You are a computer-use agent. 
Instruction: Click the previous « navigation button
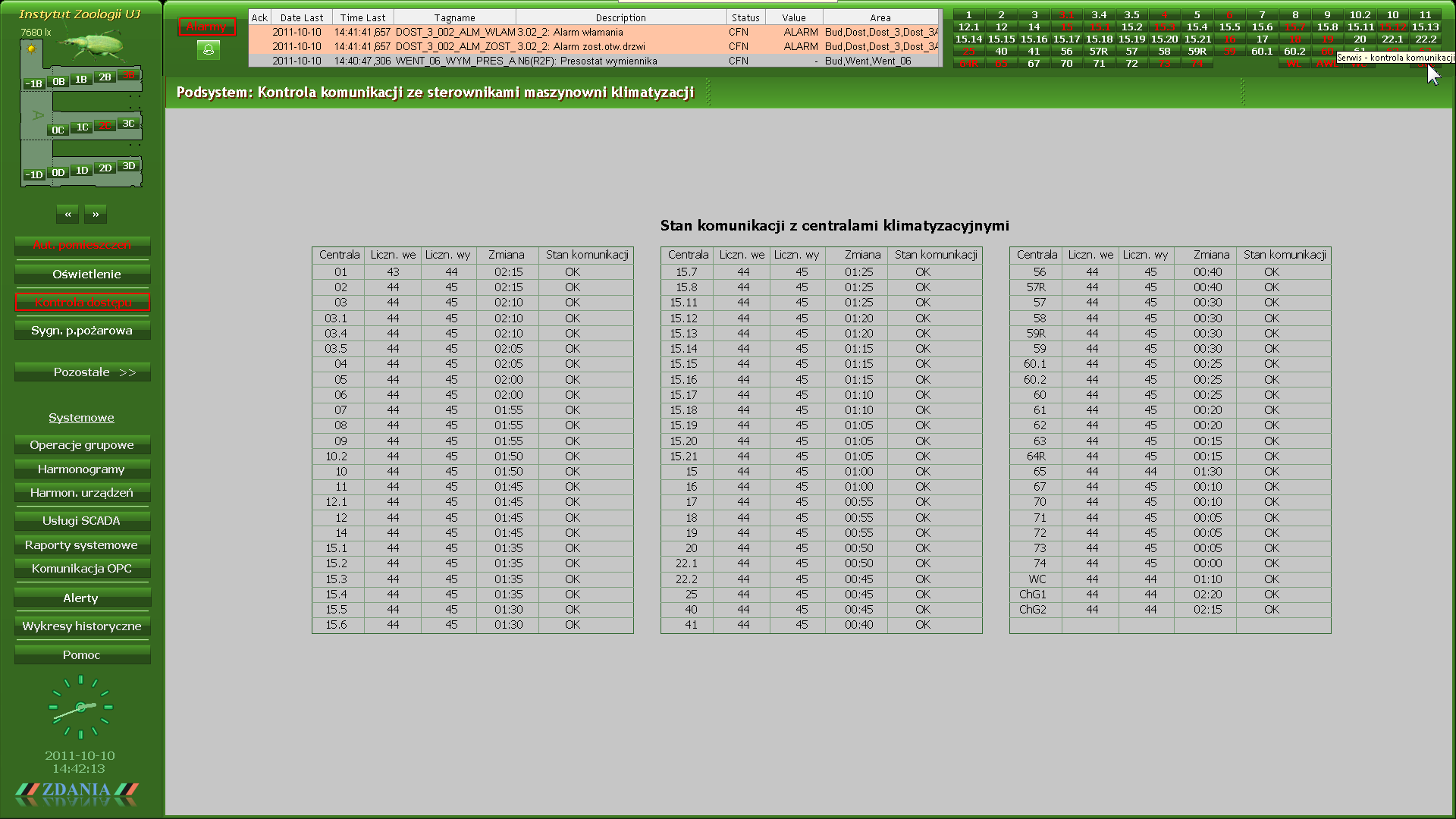(67, 215)
